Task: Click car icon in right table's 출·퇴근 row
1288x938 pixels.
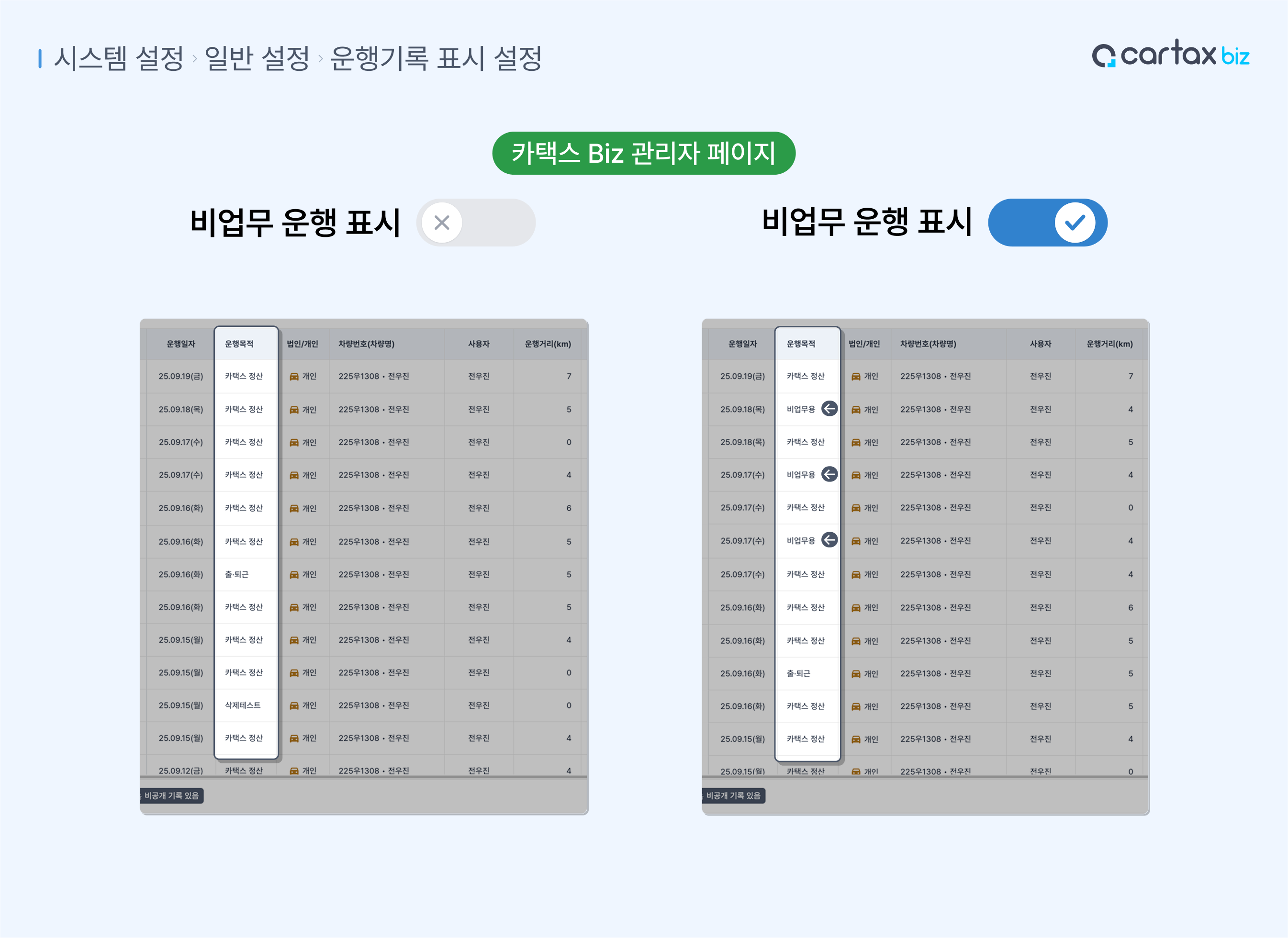Action: coord(856,674)
